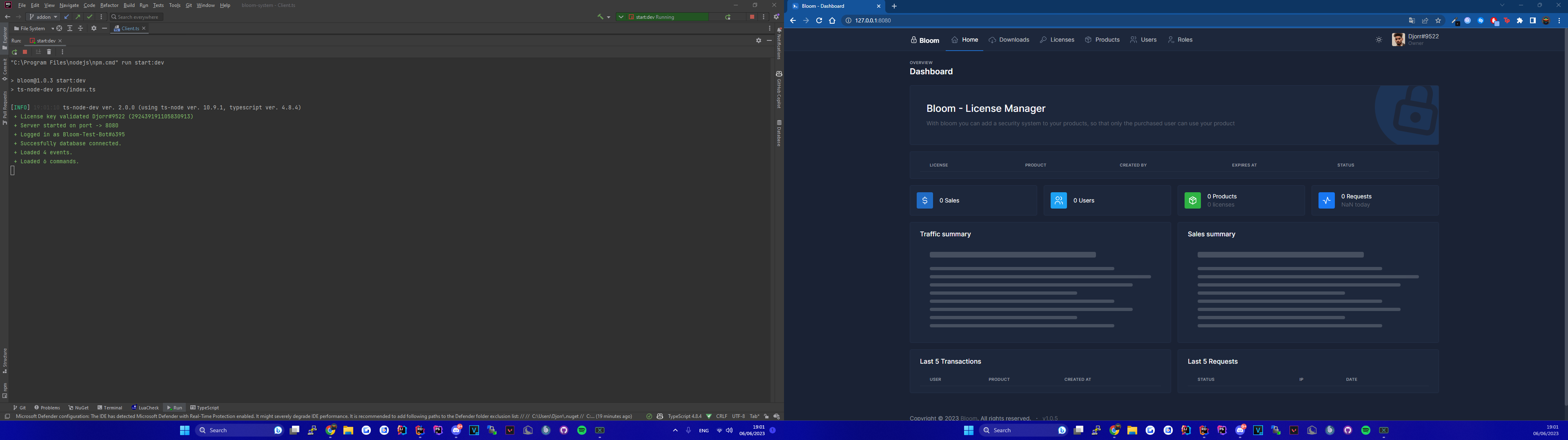Show hidden tray icons chevron
This screenshot has height=440, width=1568.
[675, 430]
